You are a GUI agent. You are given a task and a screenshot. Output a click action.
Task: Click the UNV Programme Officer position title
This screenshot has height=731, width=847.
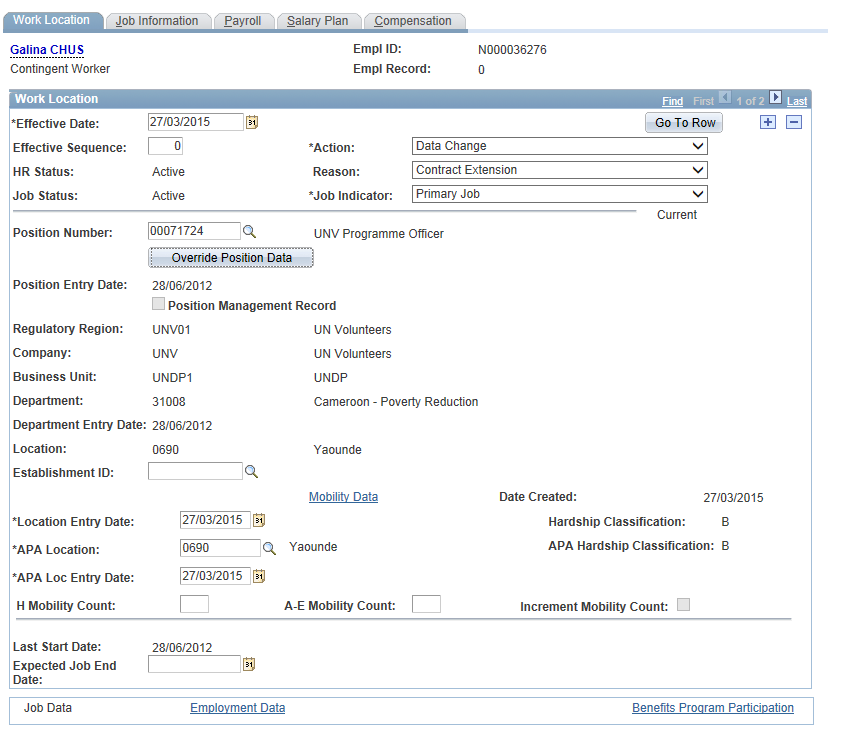click(x=379, y=234)
